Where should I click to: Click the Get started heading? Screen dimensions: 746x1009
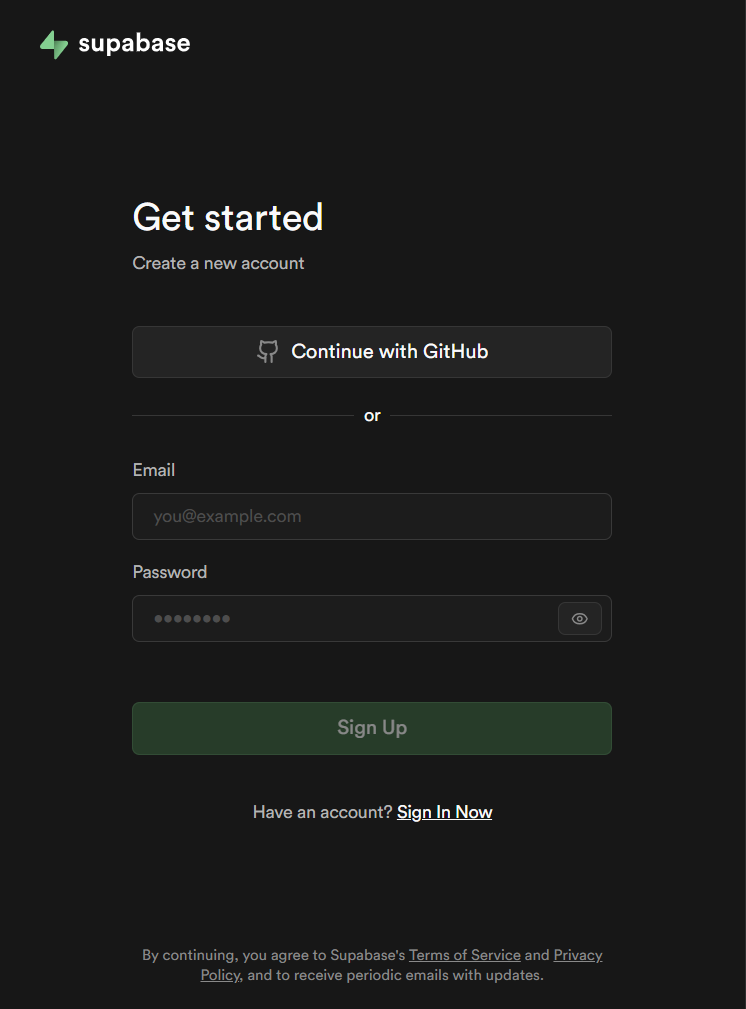pyautogui.click(x=228, y=217)
